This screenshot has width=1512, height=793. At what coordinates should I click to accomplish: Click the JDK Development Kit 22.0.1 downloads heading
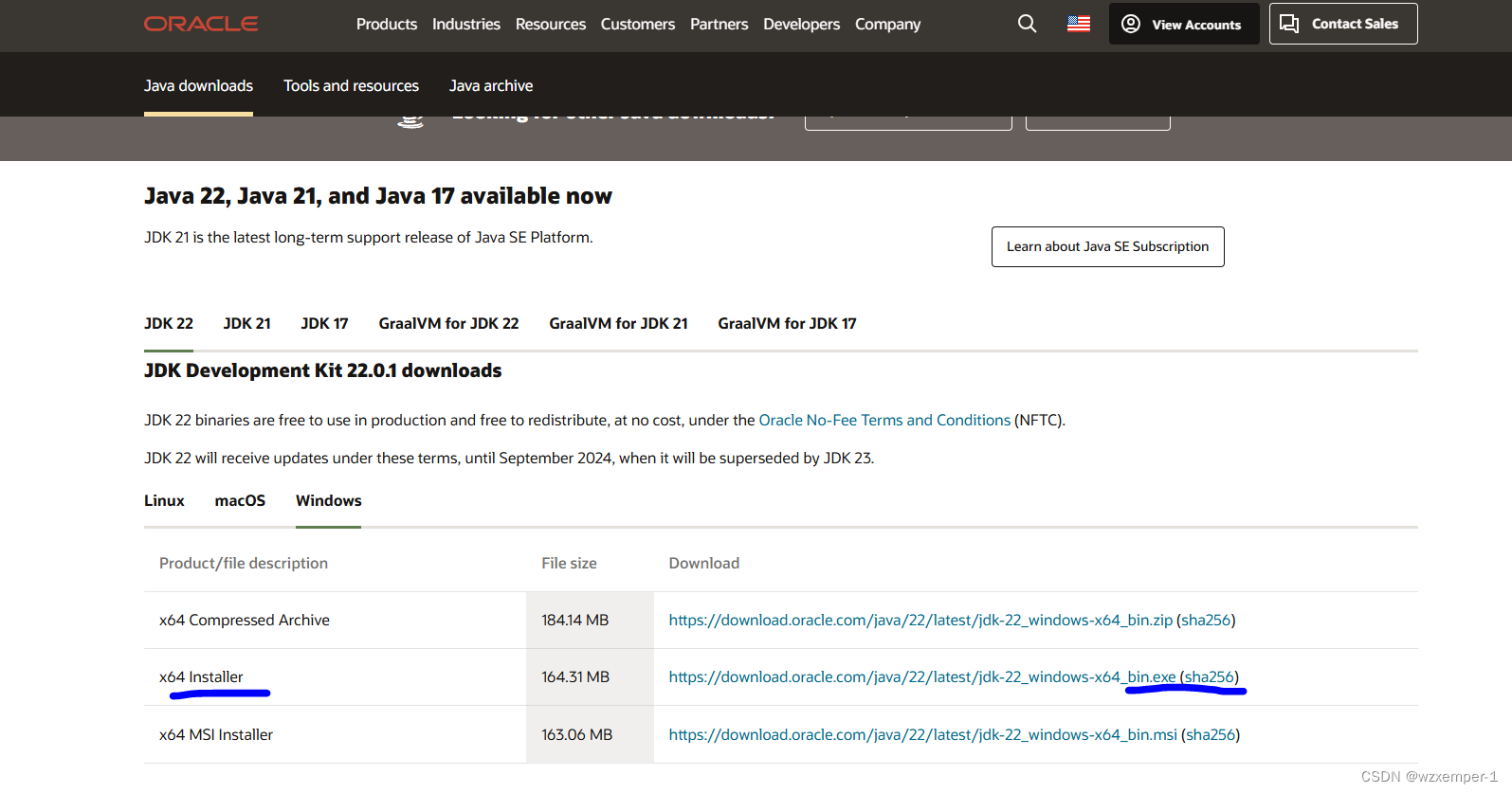tap(323, 370)
